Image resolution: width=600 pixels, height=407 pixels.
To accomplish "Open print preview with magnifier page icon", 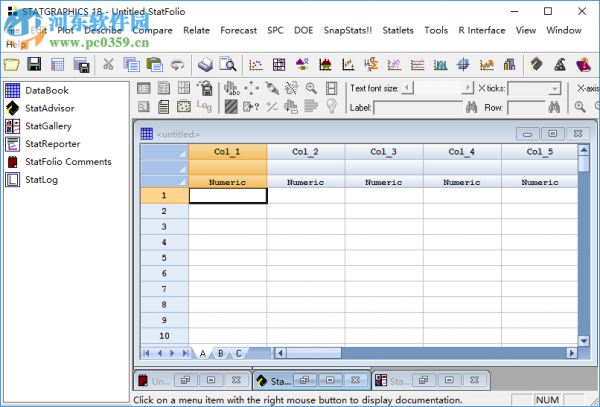I will click(228, 64).
